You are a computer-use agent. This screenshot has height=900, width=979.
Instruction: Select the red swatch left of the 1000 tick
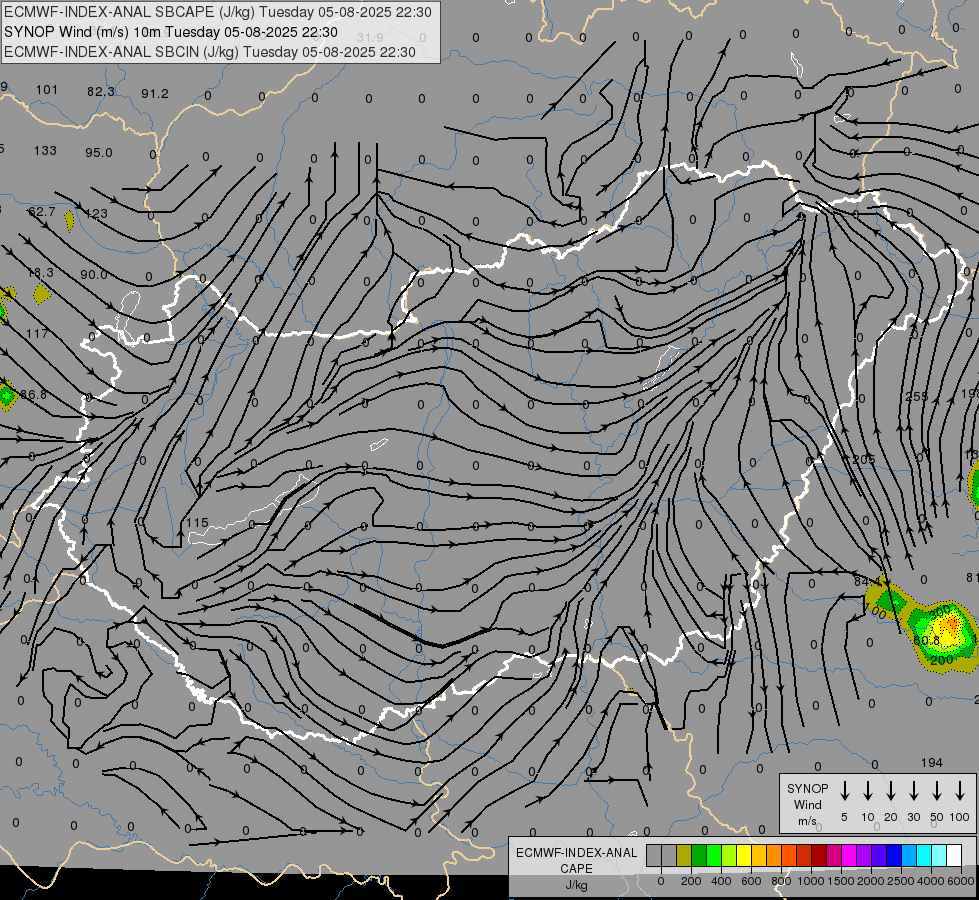(804, 856)
